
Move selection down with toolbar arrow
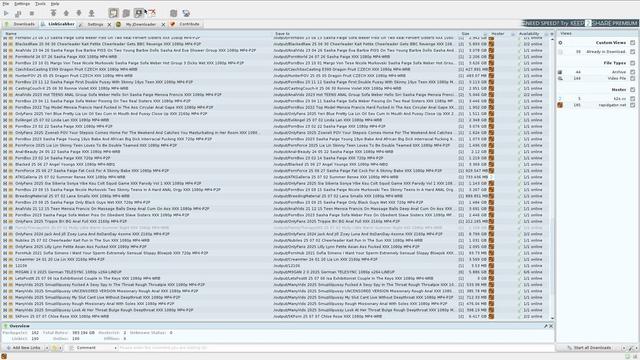(x=79, y=13)
